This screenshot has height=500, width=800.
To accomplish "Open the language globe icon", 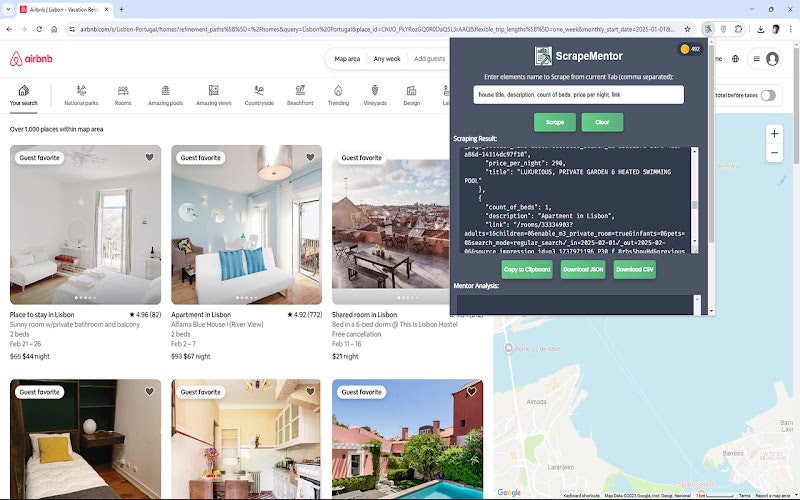I will (x=735, y=59).
